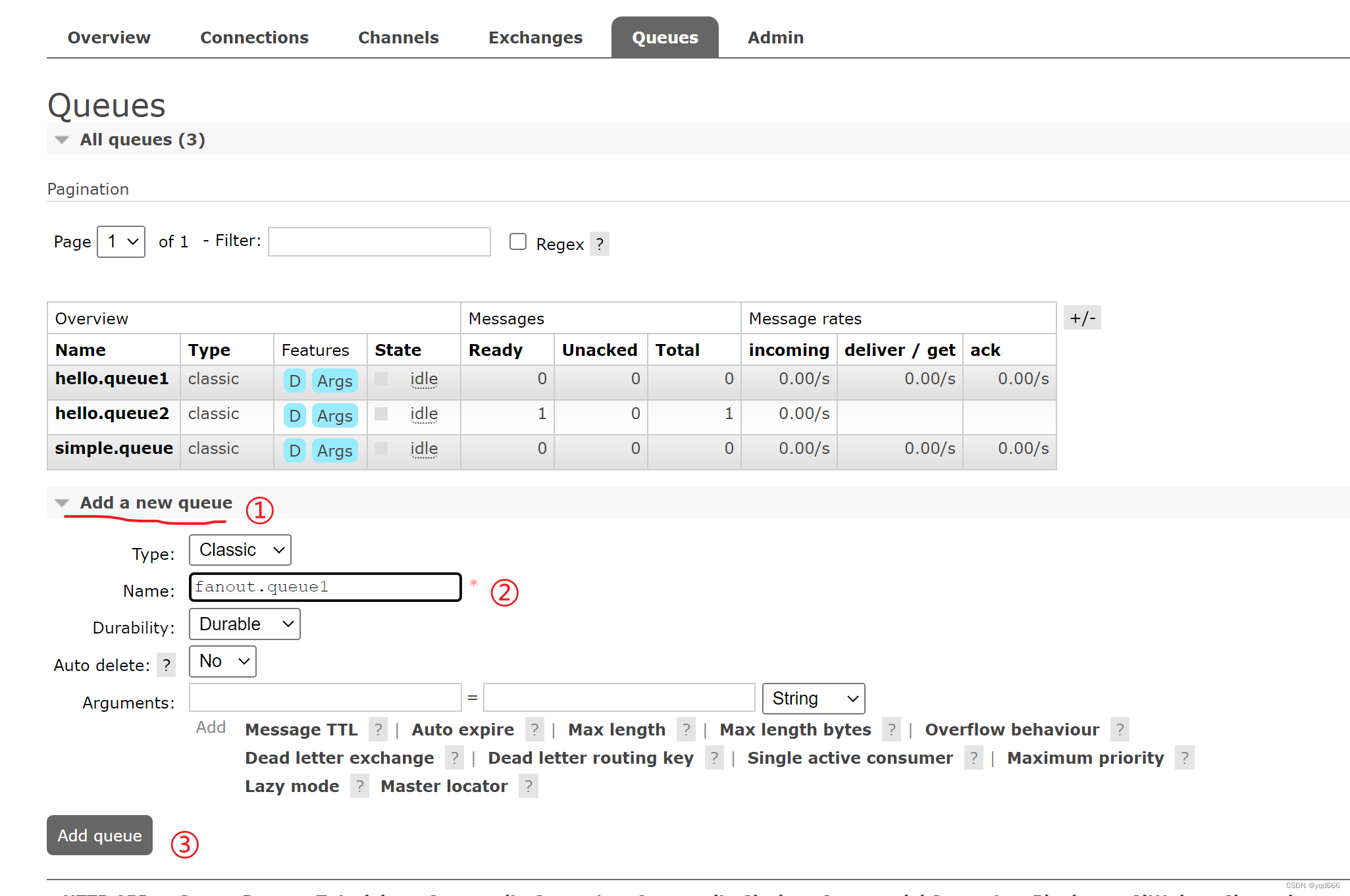
Task: Open the argument type String dropdown
Action: 813,699
